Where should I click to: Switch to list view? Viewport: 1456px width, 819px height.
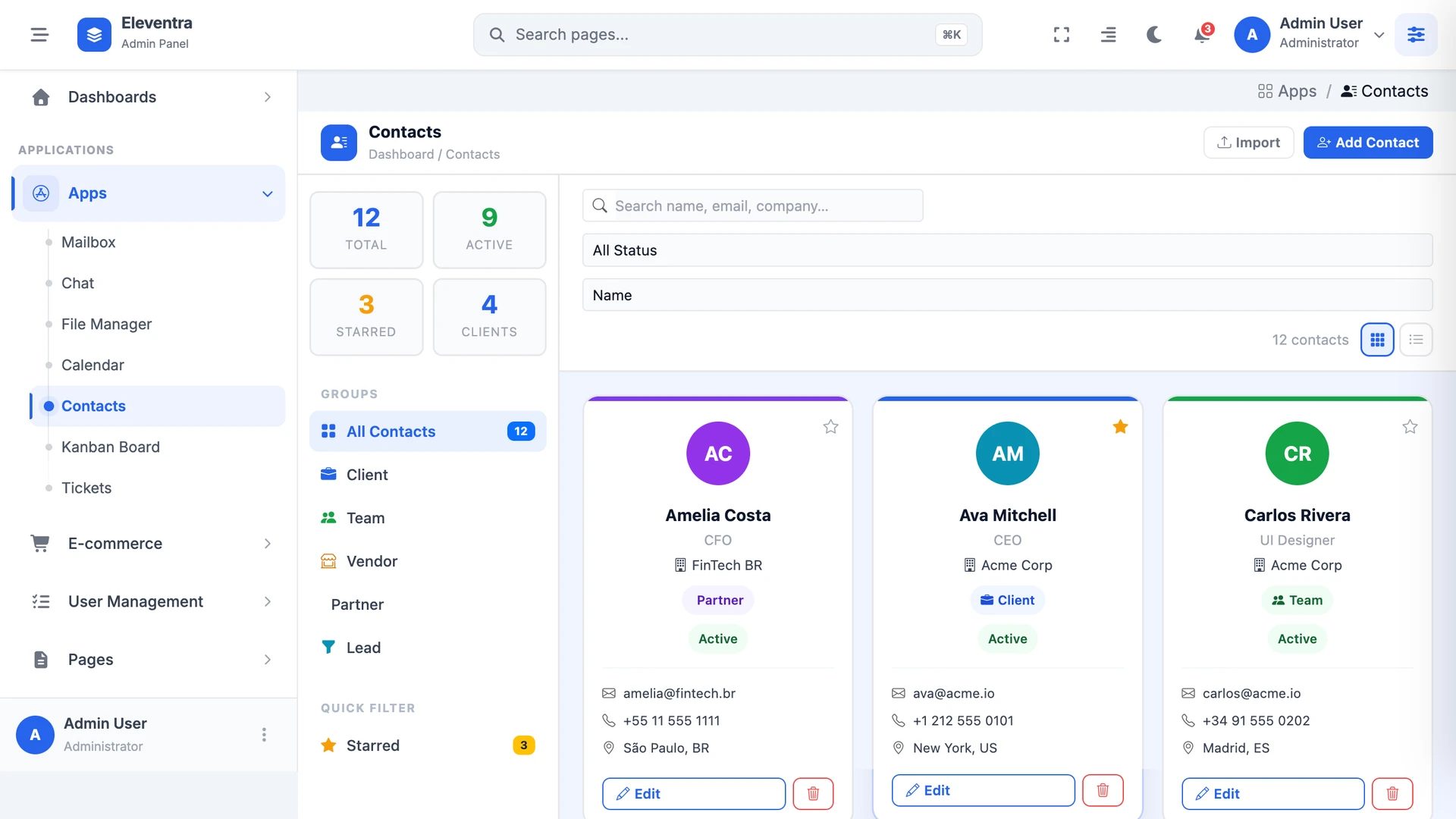click(x=1416, y=340)
